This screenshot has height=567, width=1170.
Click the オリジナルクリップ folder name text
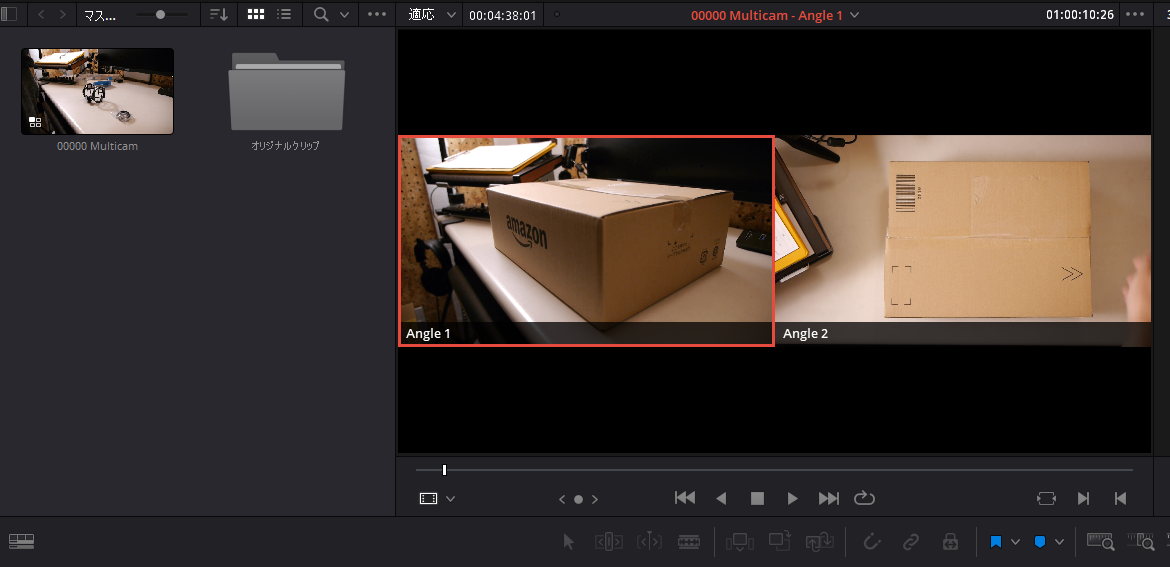pyautogui.click(x=286, y=146)
